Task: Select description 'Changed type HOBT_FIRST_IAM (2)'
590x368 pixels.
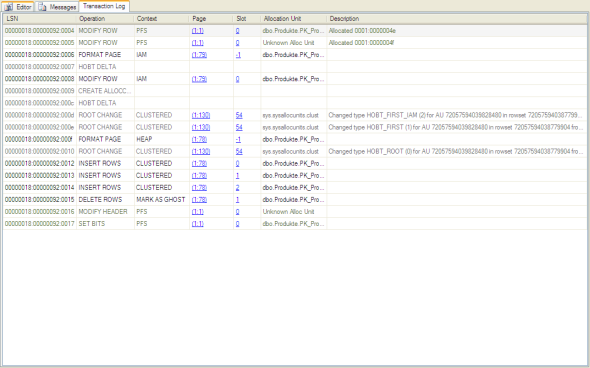Action: click(456, 115)
